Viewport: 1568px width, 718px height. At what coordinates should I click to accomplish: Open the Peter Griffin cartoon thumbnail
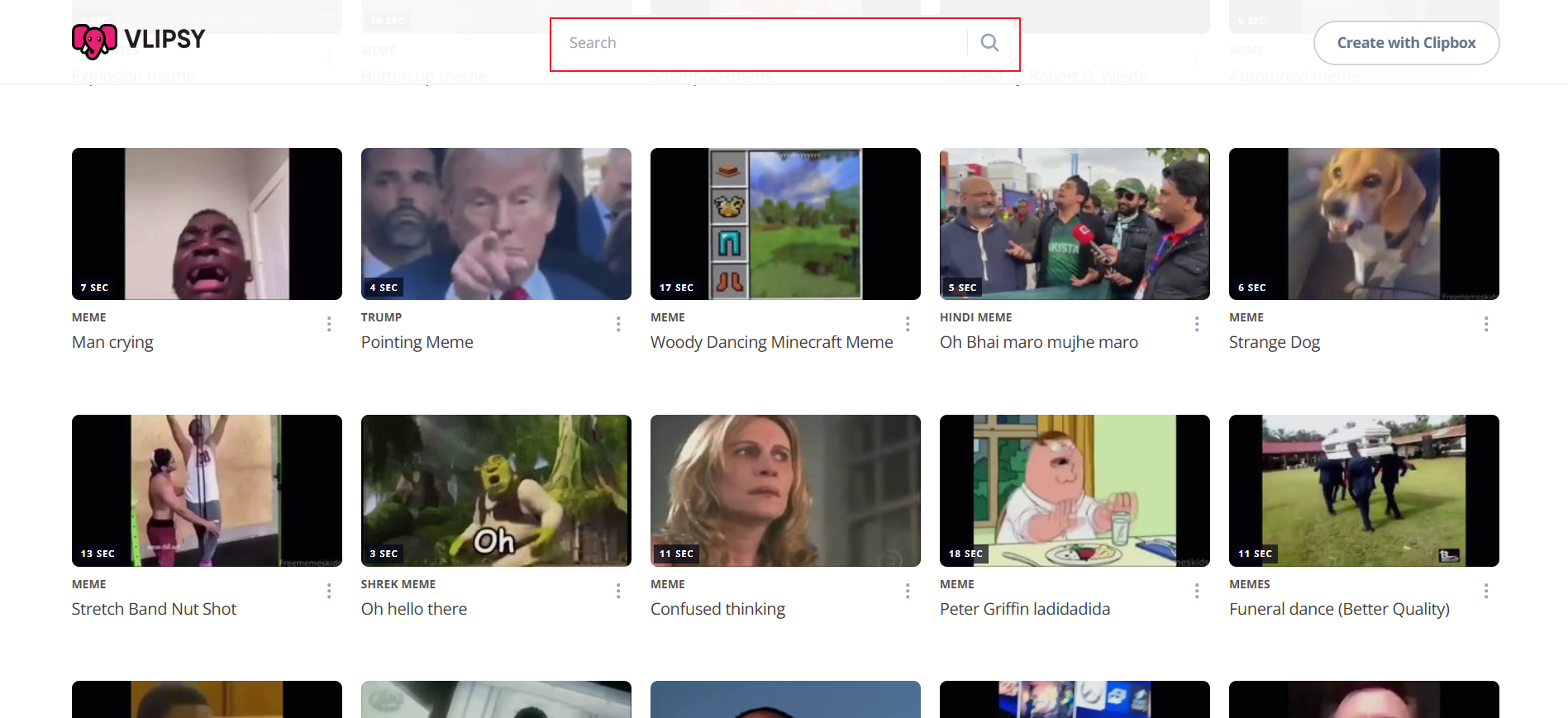[1075, 491]
